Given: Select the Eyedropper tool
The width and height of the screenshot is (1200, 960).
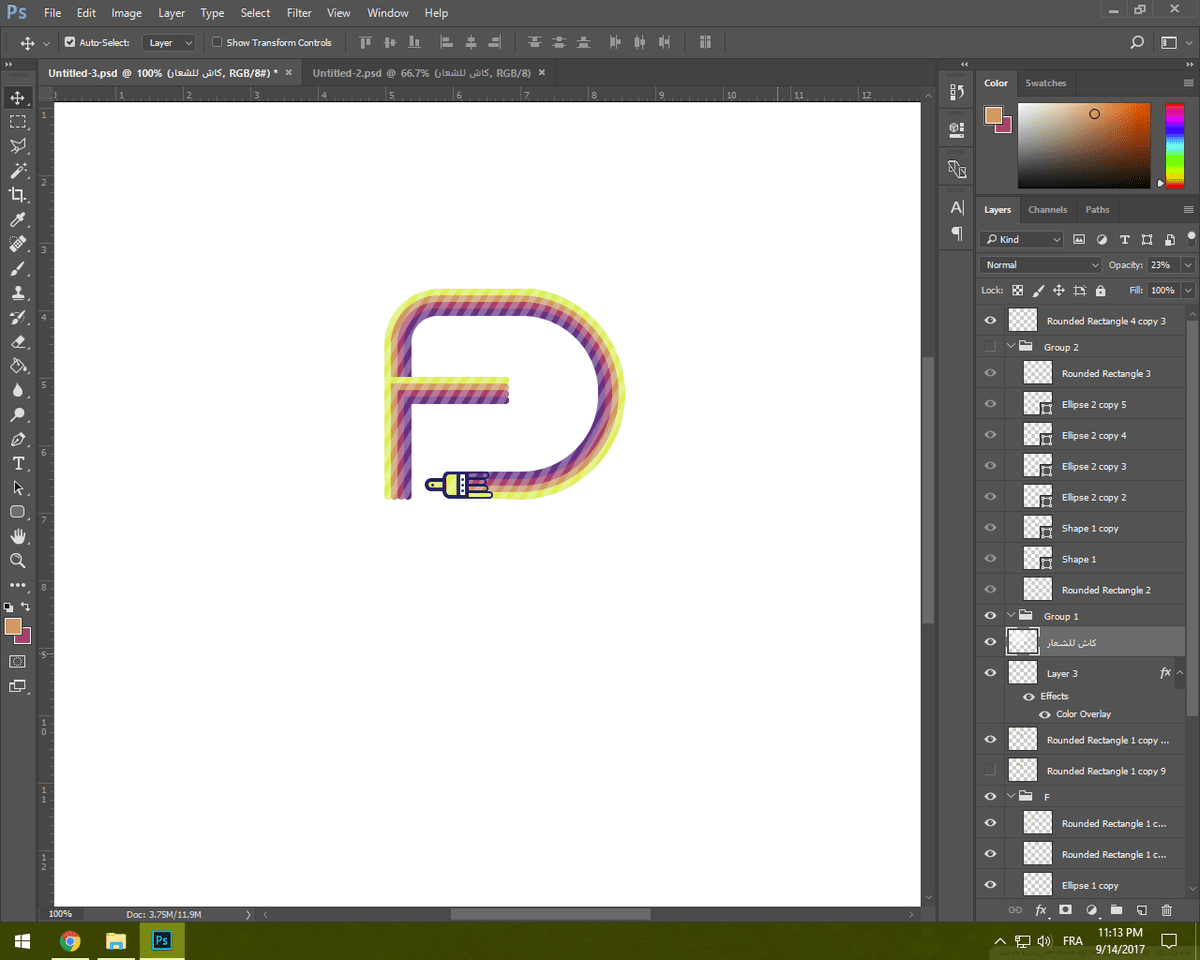Looking at the screenshot, I should point(17,220).
